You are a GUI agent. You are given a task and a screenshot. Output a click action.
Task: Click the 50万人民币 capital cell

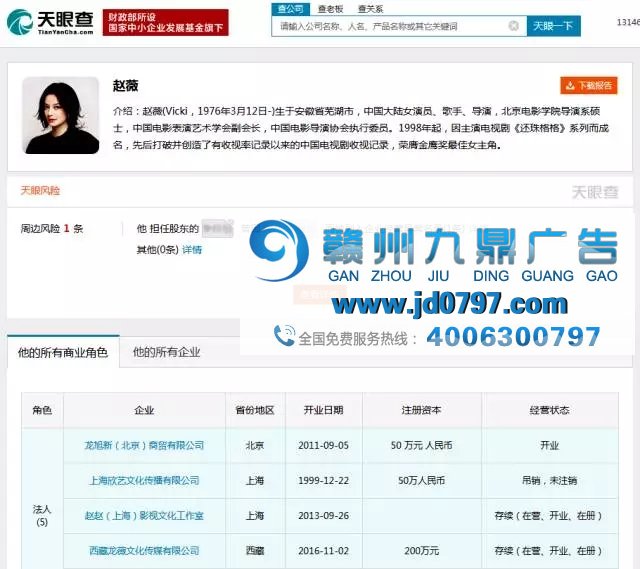point(421,480)
